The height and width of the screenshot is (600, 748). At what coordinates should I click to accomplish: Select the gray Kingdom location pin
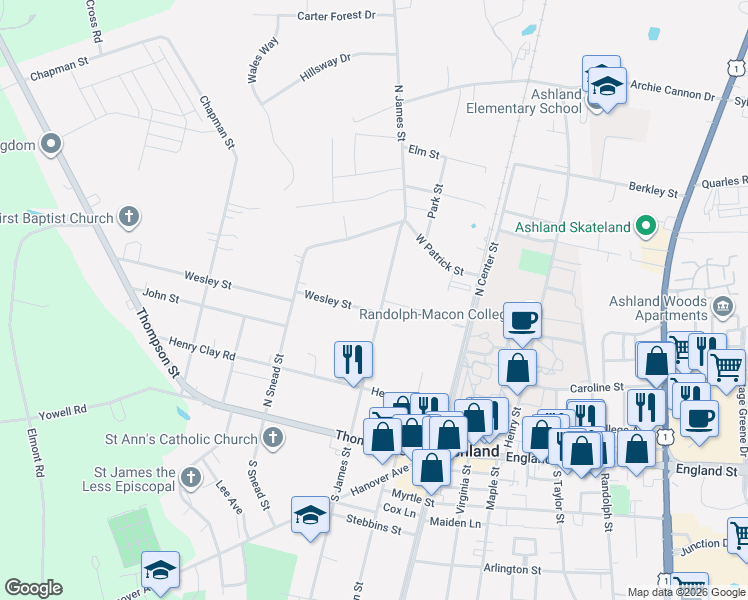click(x=51, y=144)
